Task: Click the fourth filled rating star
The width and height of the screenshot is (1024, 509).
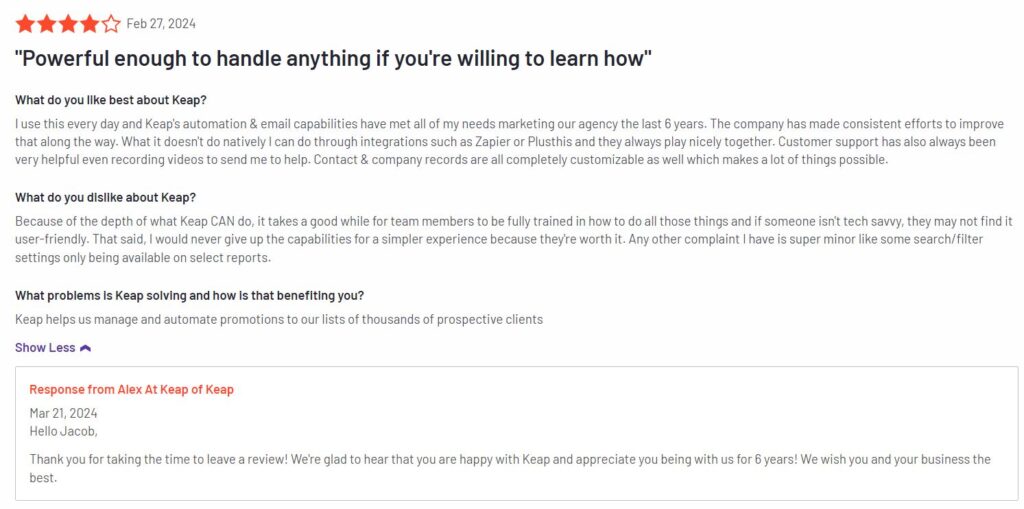Action: coord(89,24)
